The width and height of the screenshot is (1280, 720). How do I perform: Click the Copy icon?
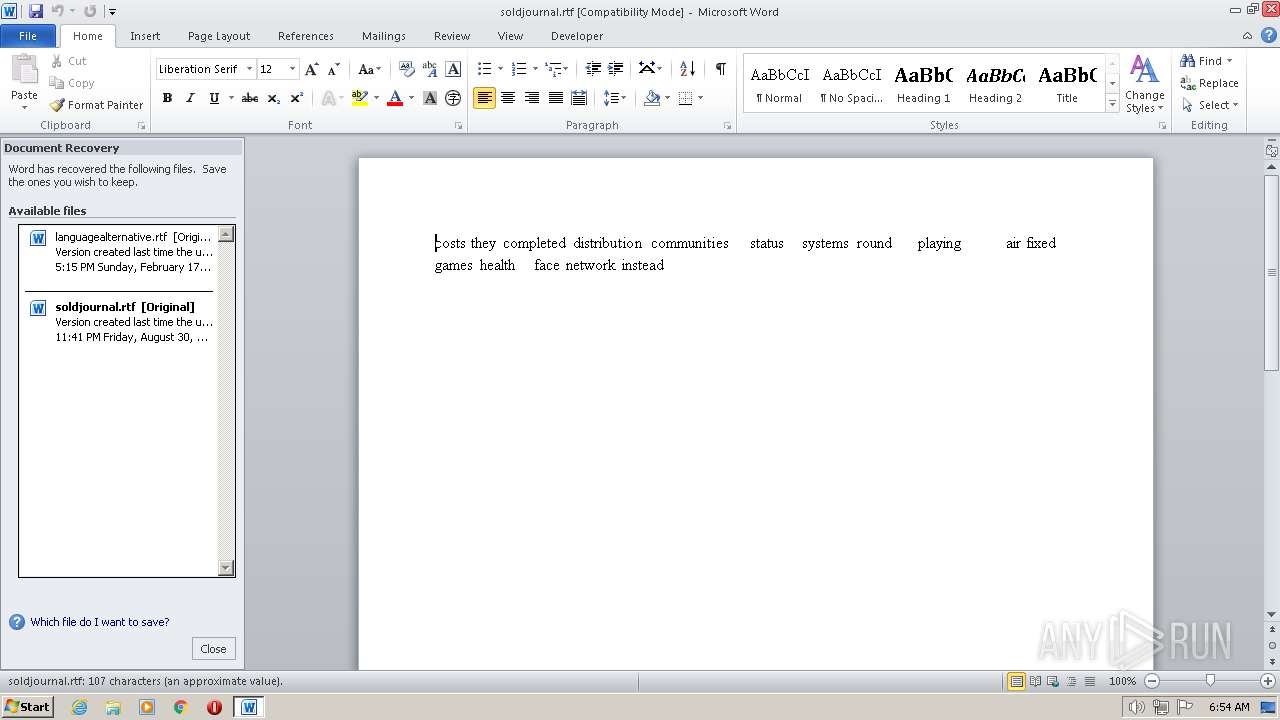point(72,83)
